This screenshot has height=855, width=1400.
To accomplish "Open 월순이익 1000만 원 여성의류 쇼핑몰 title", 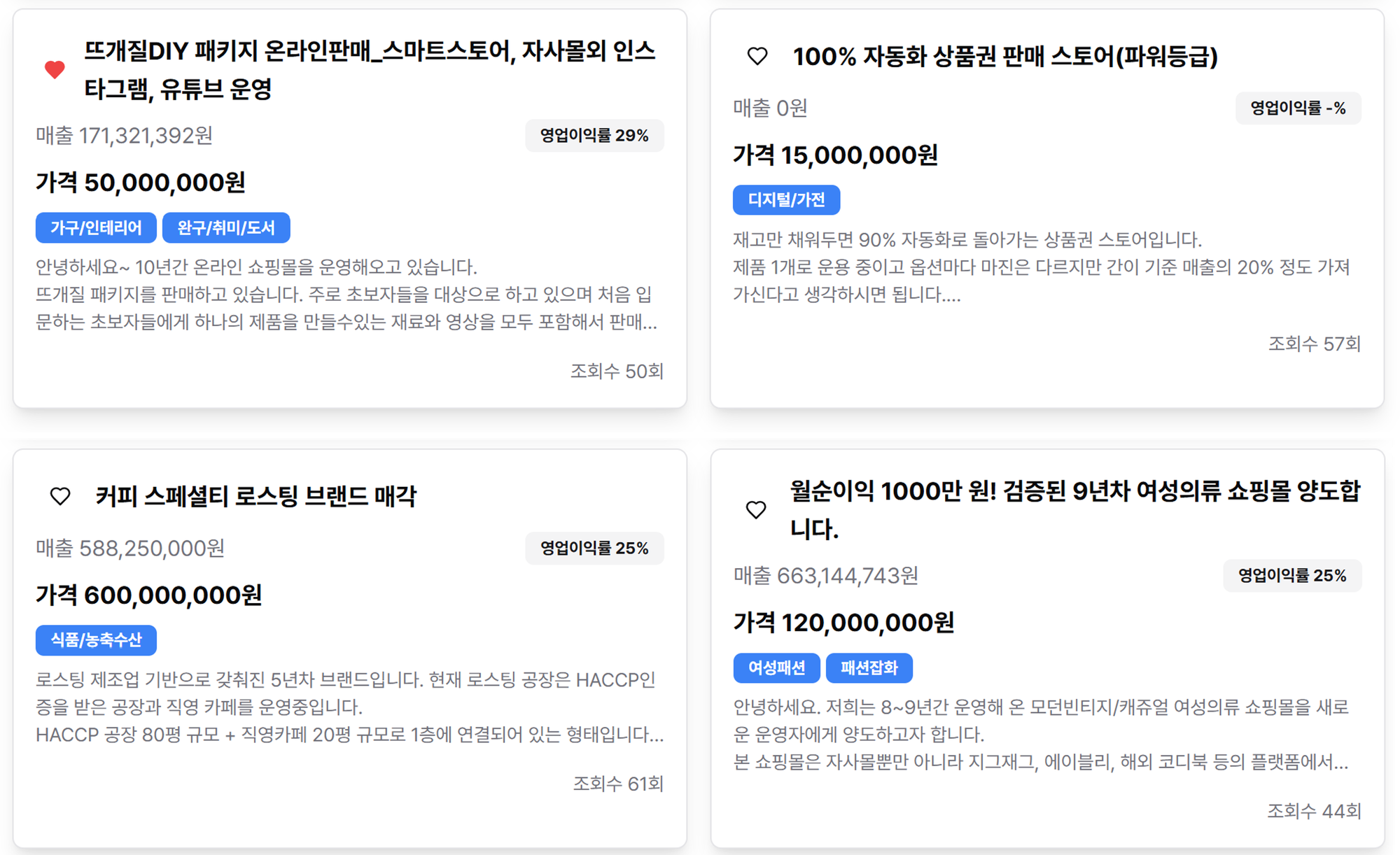I will tap(1075, 509).
